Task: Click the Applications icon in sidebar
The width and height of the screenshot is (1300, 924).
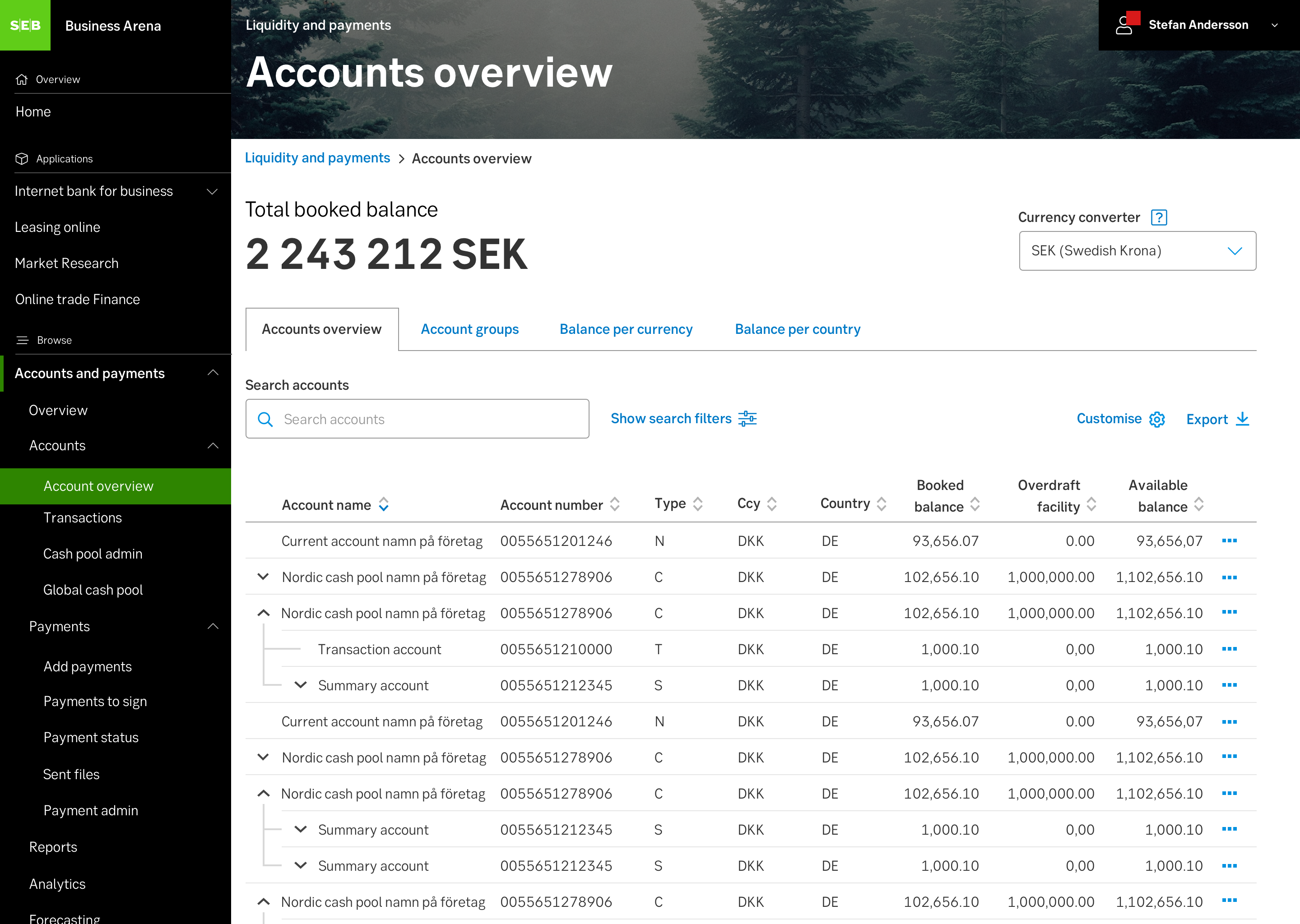Action: pos(22,159)
